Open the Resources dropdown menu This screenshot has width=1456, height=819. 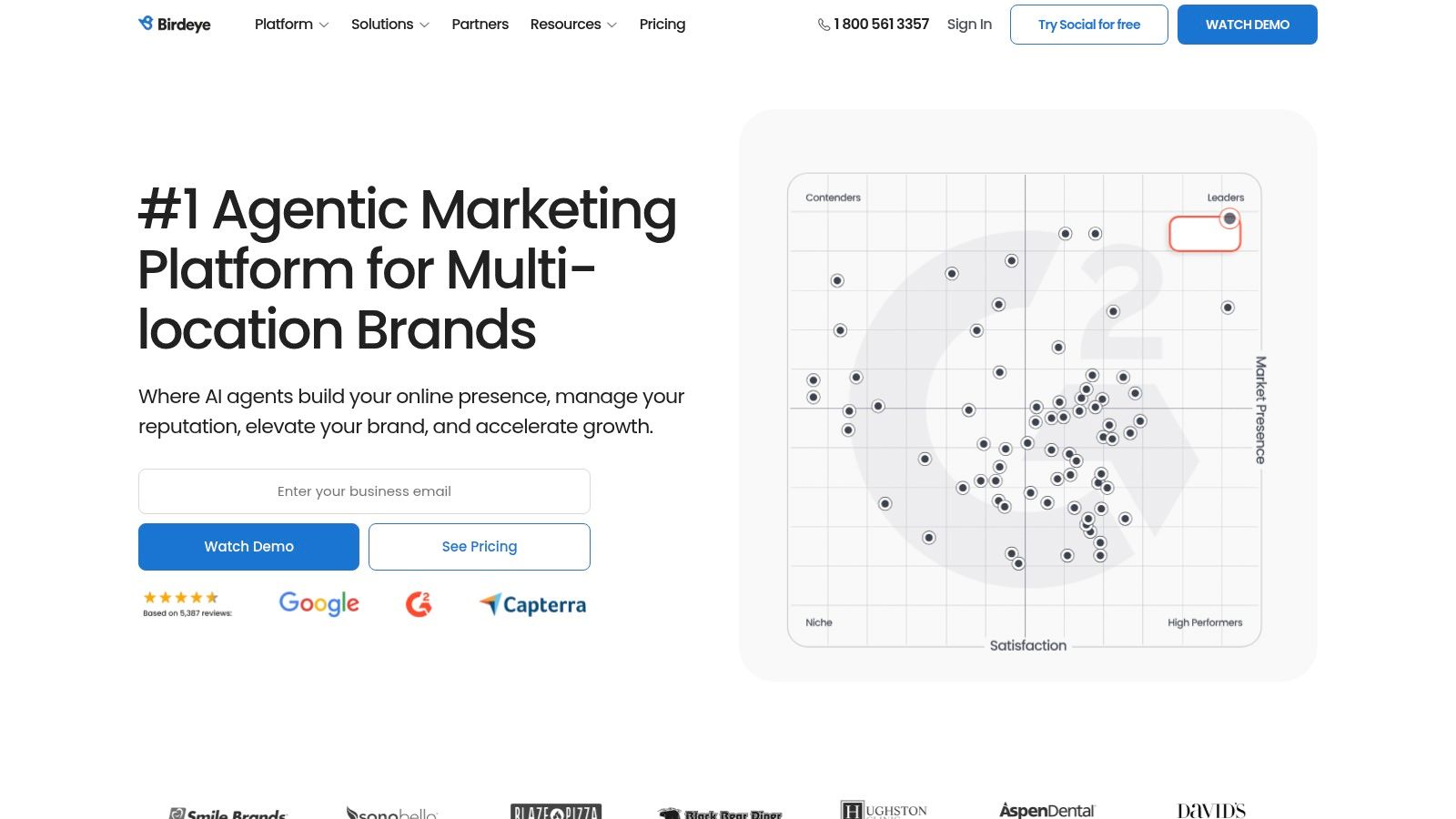click(573, 25)
